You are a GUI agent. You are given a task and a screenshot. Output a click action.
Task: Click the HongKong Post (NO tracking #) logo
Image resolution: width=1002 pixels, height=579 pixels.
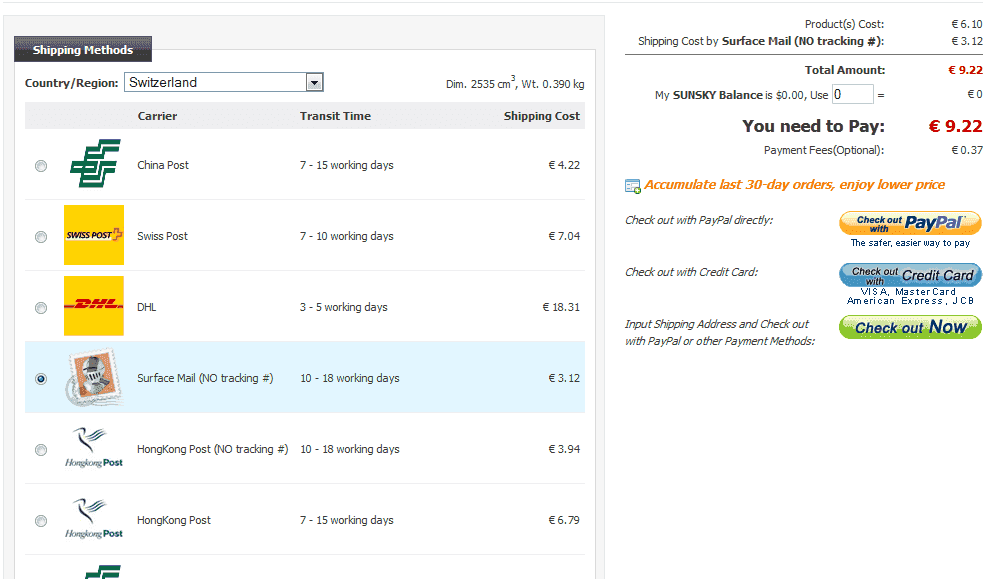(x=94, y=448)
